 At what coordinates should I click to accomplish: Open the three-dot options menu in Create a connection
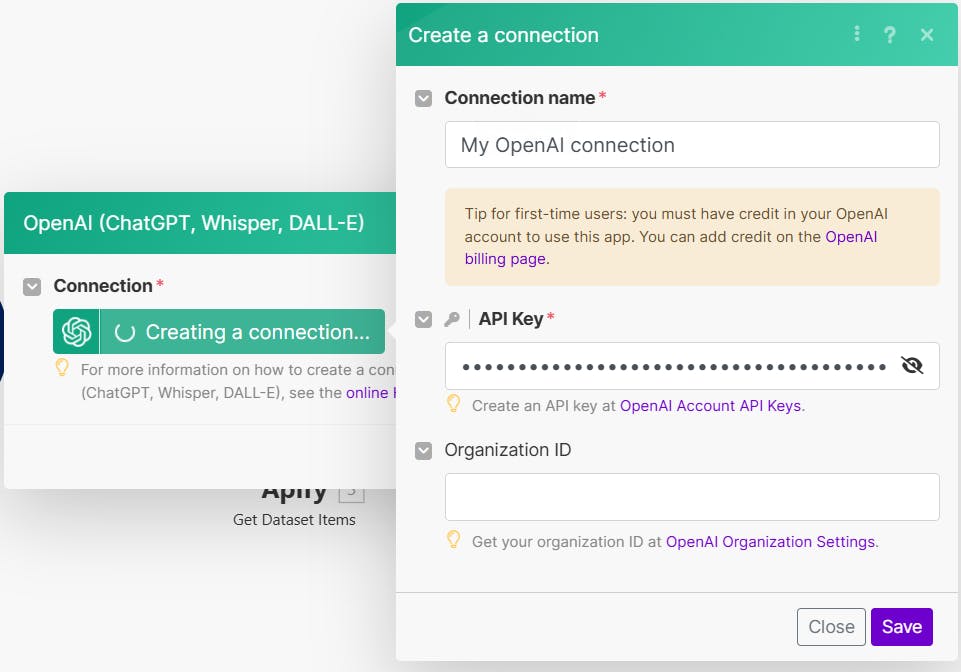tap(857, 34)
